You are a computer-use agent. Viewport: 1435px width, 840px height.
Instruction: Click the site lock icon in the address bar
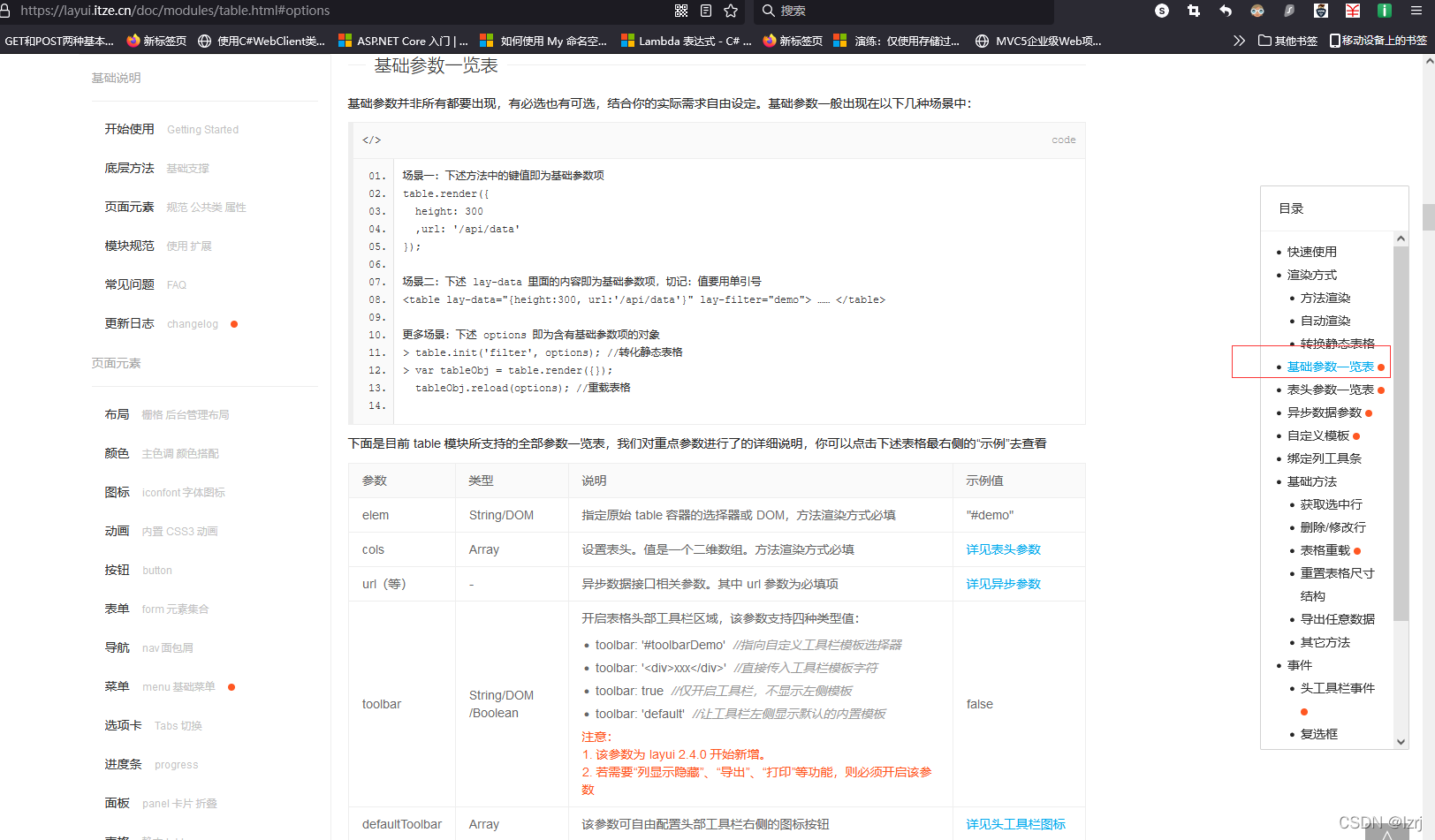click(x=5, y=11)
